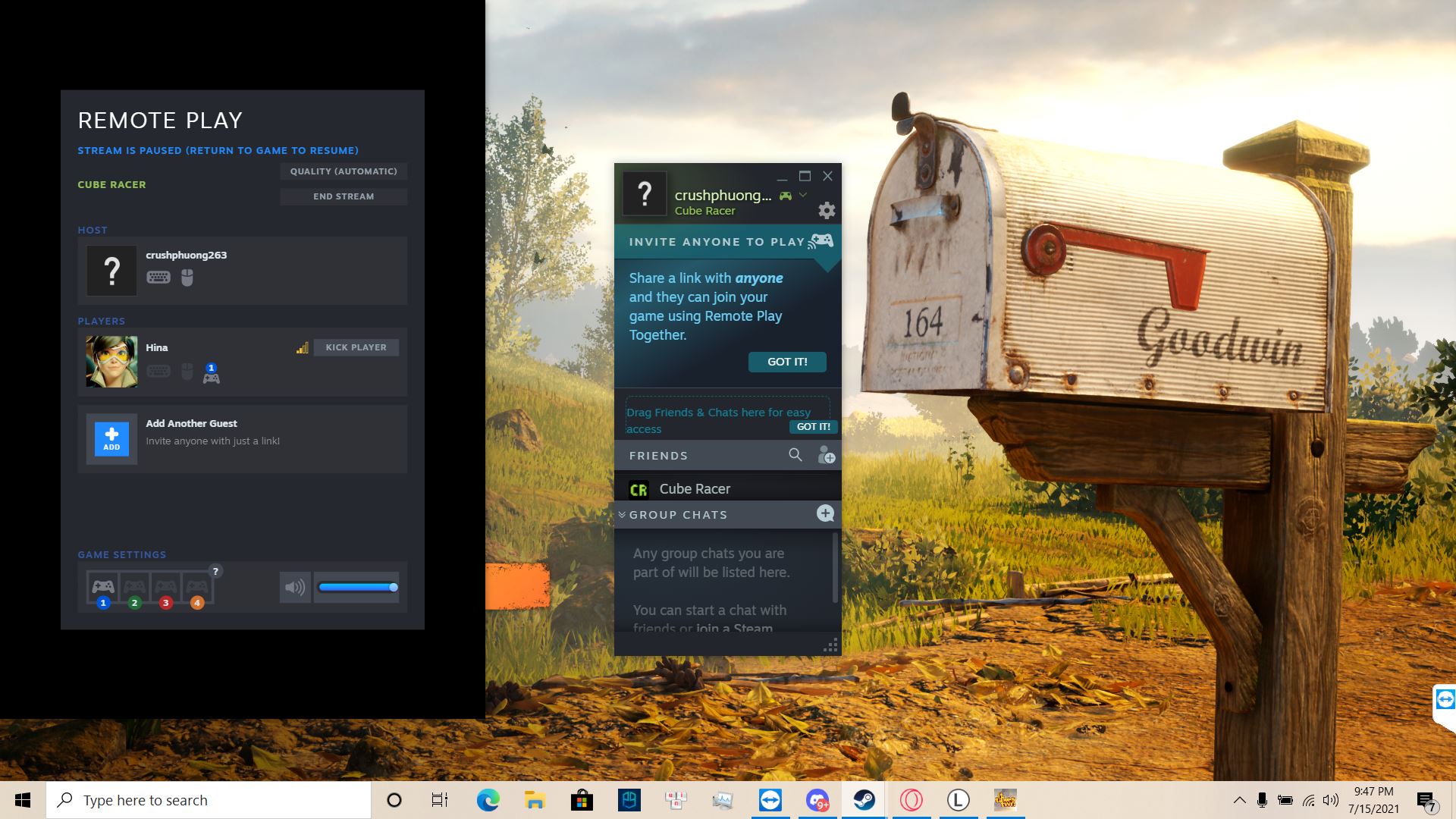The width and height of the screenshot is (1456, 819).
Task: Open Task View from the taskbar
Action: point(440,800)
